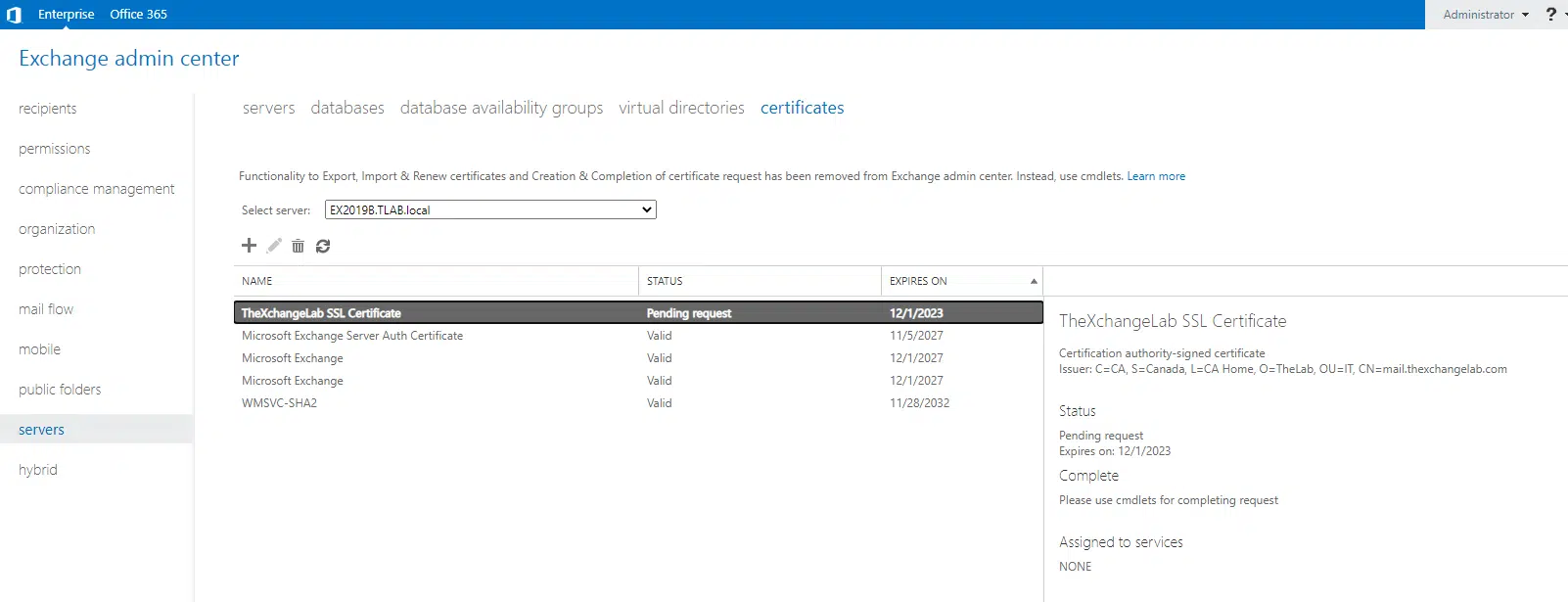Click the 11/5/2027 expiry date cell
Image resolution: width=1568 pixels, height=602 pixels.
916,336
